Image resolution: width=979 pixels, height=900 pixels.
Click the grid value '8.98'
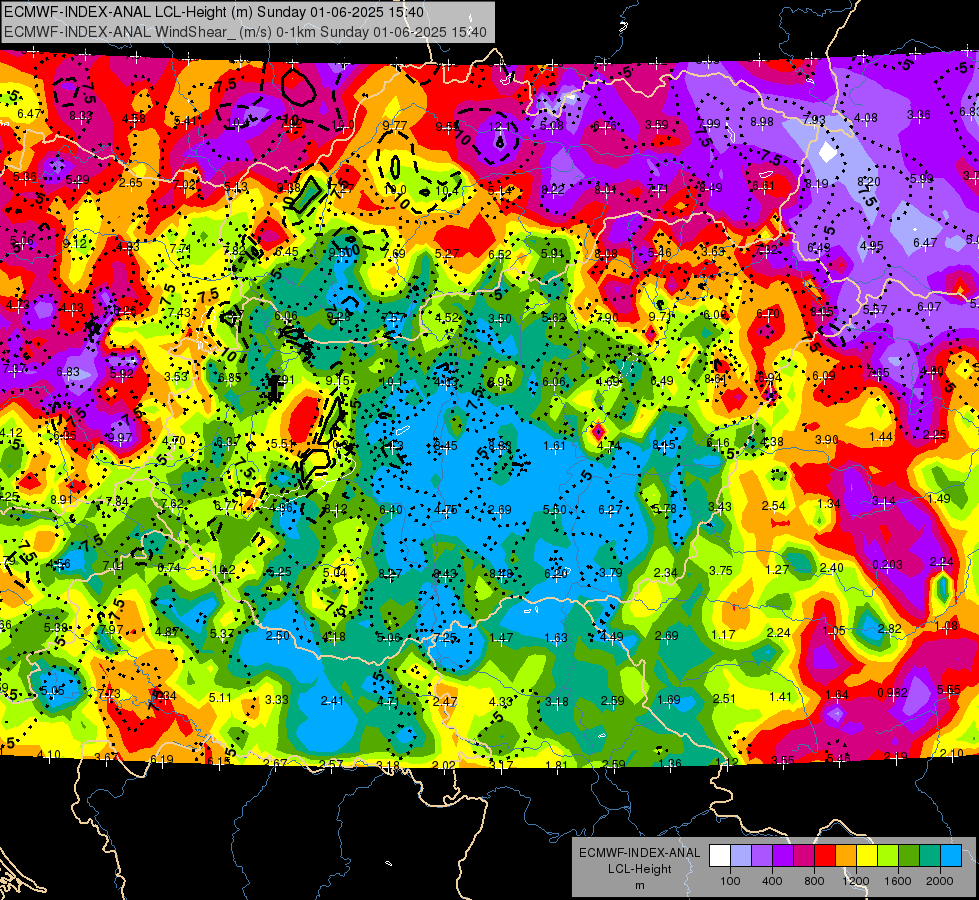pyautogui.click(x=762, y=122)
